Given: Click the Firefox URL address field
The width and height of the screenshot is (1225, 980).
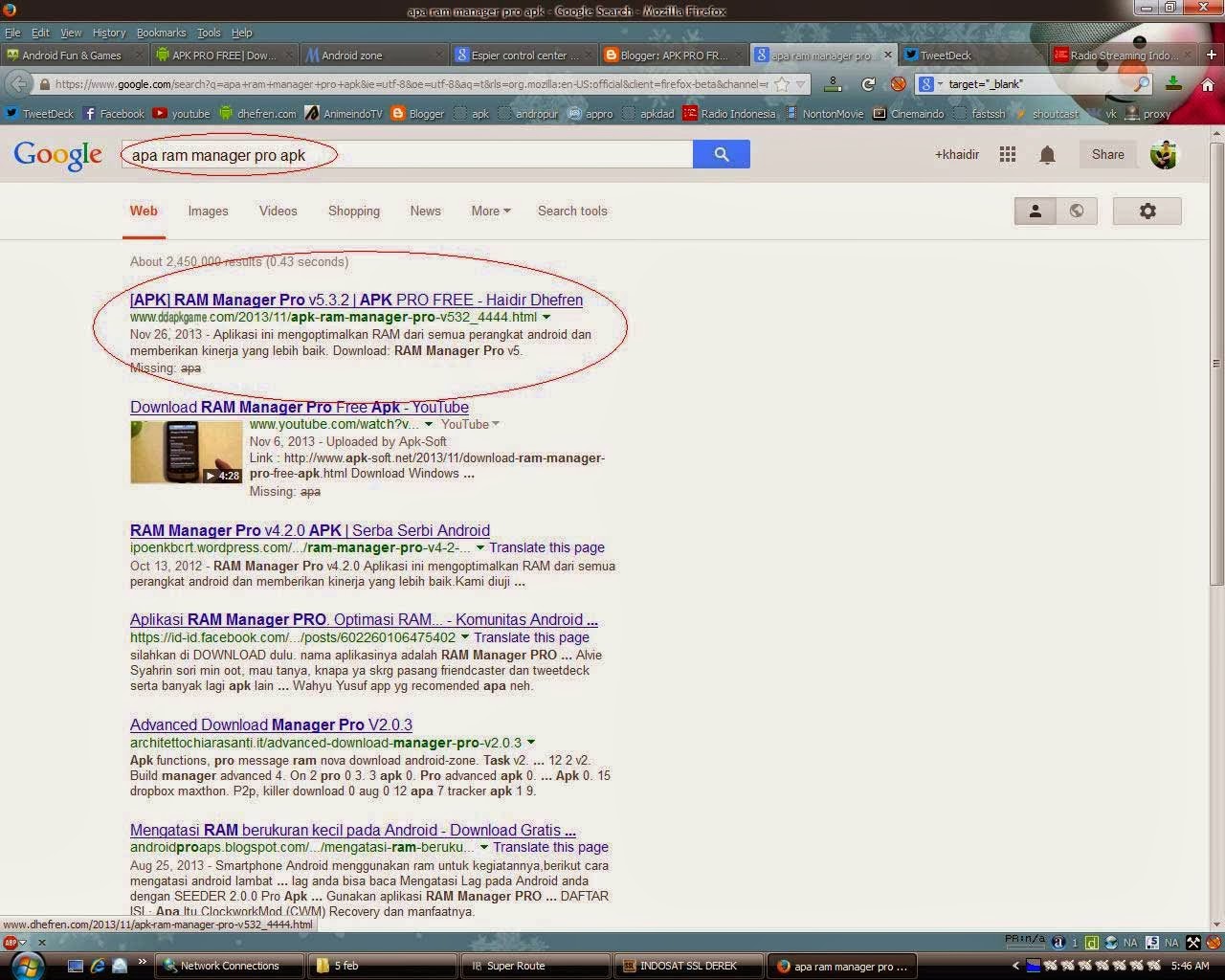Looking at the screenshot, I should tap(412, 84).
